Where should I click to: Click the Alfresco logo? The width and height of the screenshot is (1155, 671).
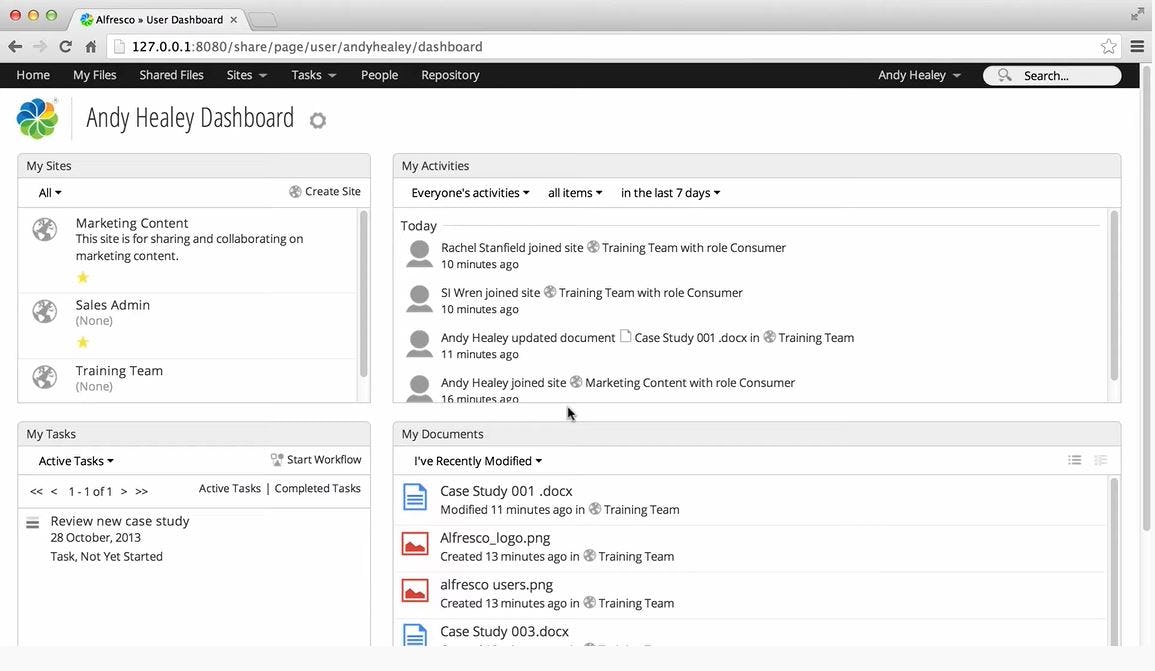click(x=37, y=118)
